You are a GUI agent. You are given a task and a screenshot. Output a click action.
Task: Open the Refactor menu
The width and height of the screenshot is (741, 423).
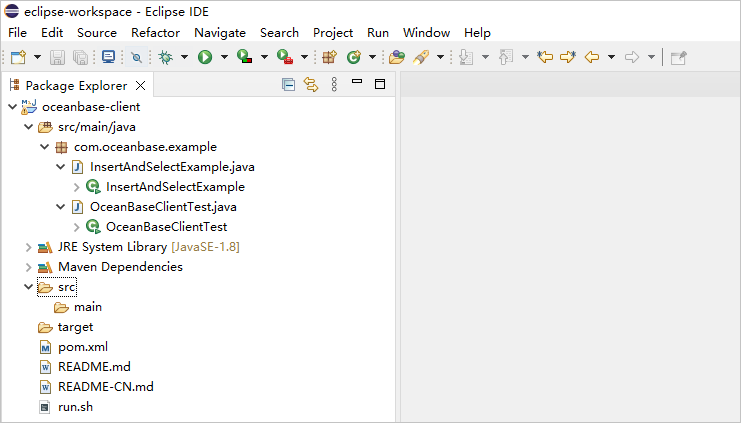(x=155, y=33)
